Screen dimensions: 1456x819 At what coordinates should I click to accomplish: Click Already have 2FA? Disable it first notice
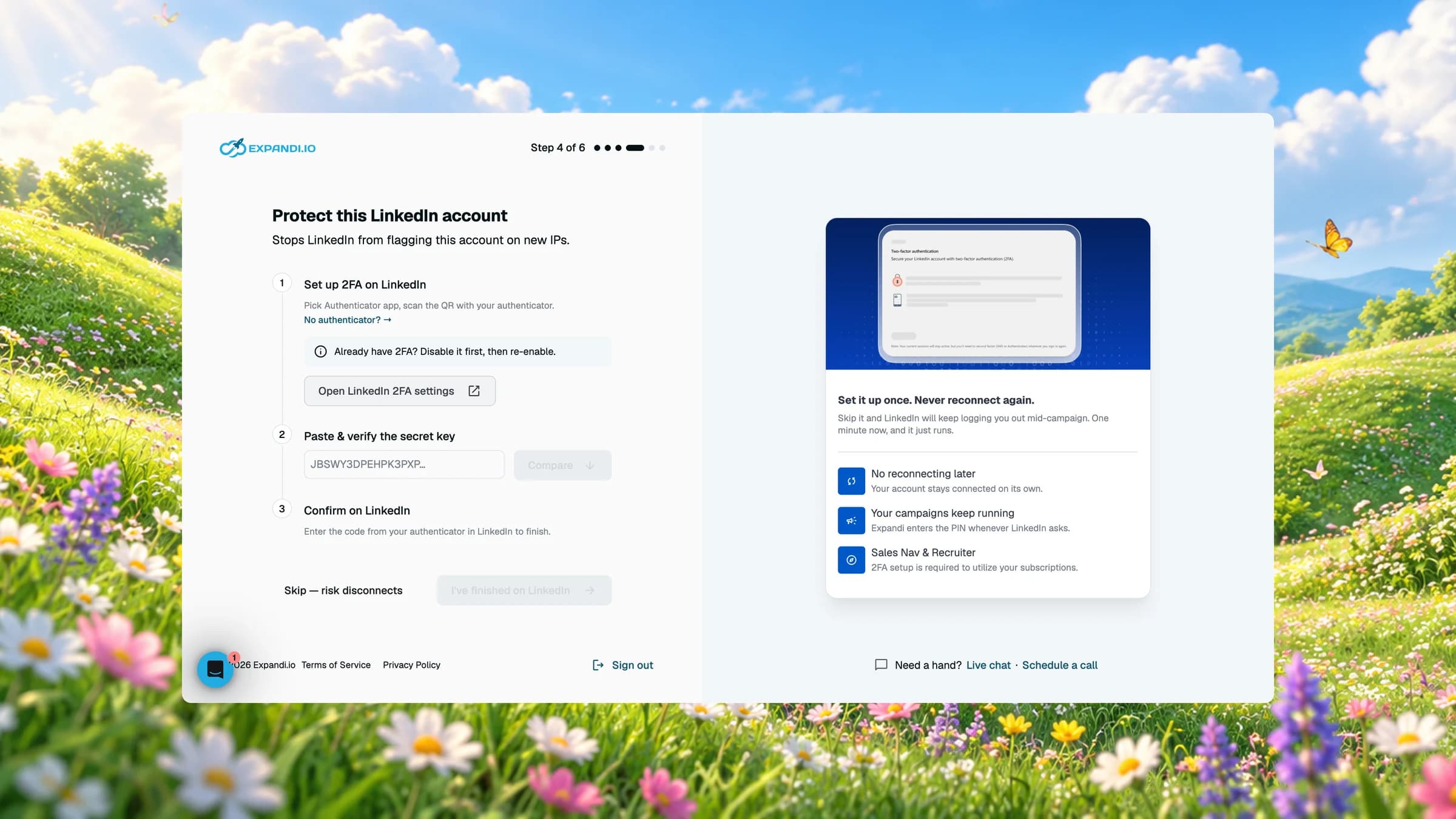(x=457, y=351)
